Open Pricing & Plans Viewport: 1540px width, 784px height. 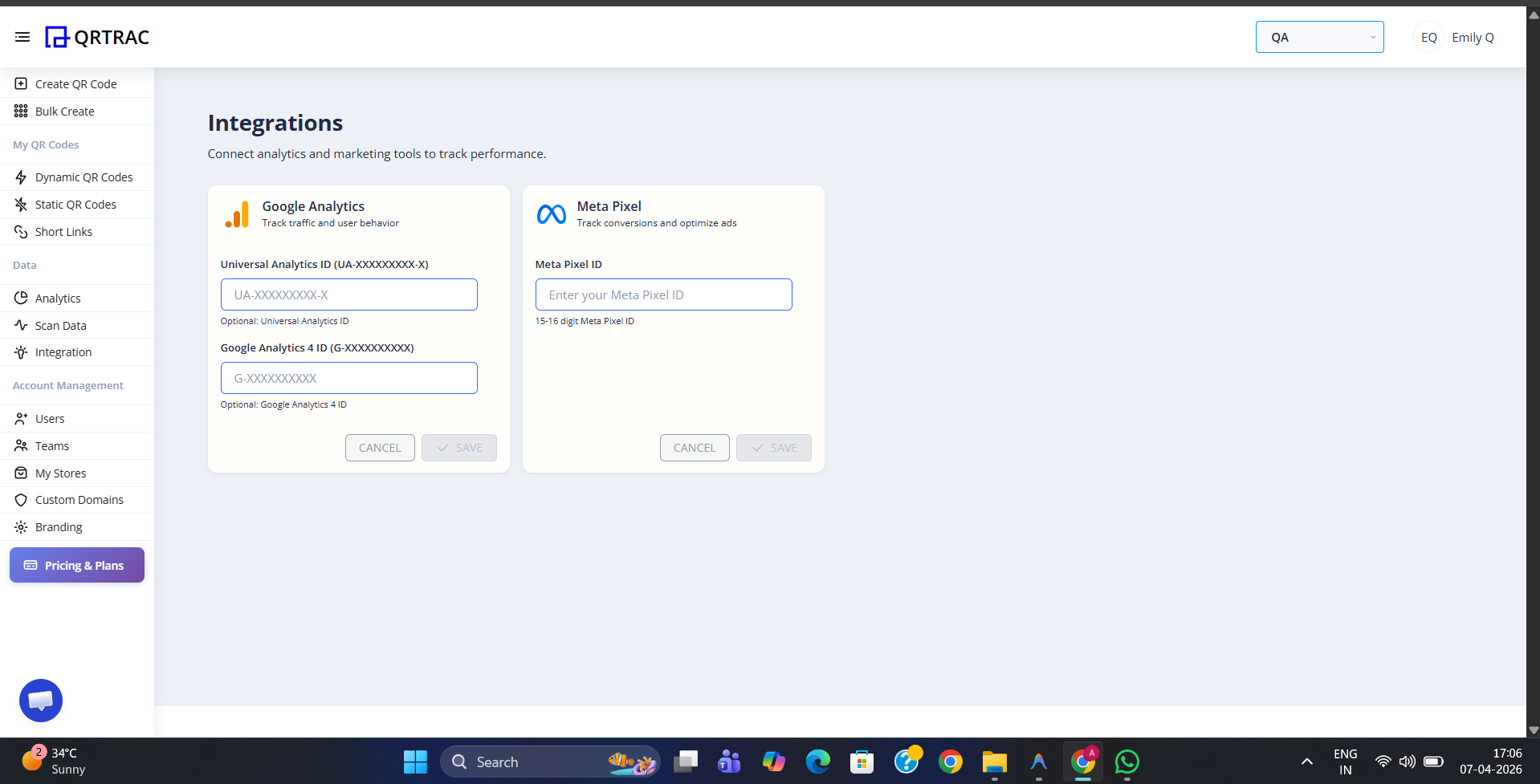76,565
